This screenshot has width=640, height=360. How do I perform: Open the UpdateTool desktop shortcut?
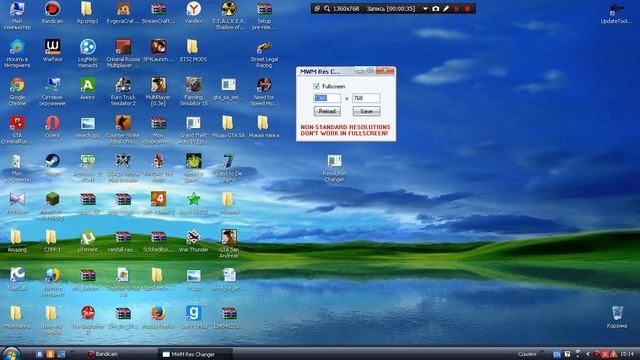pos(616,13)
